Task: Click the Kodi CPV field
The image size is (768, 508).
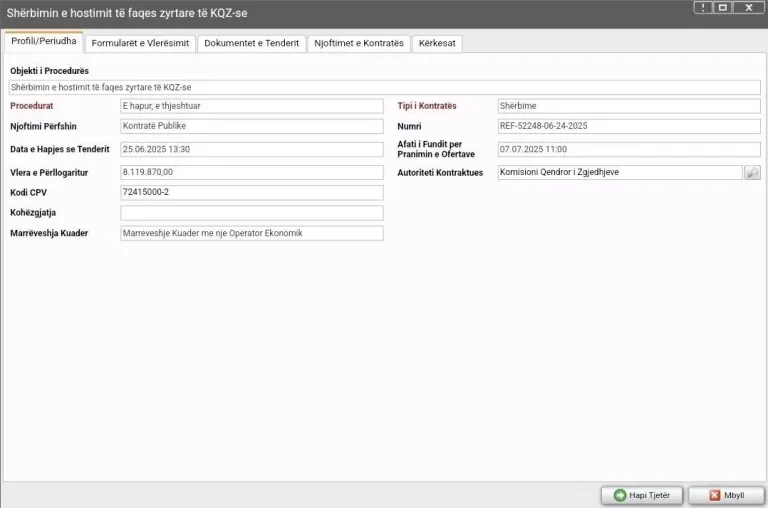Action: point(250,192)
